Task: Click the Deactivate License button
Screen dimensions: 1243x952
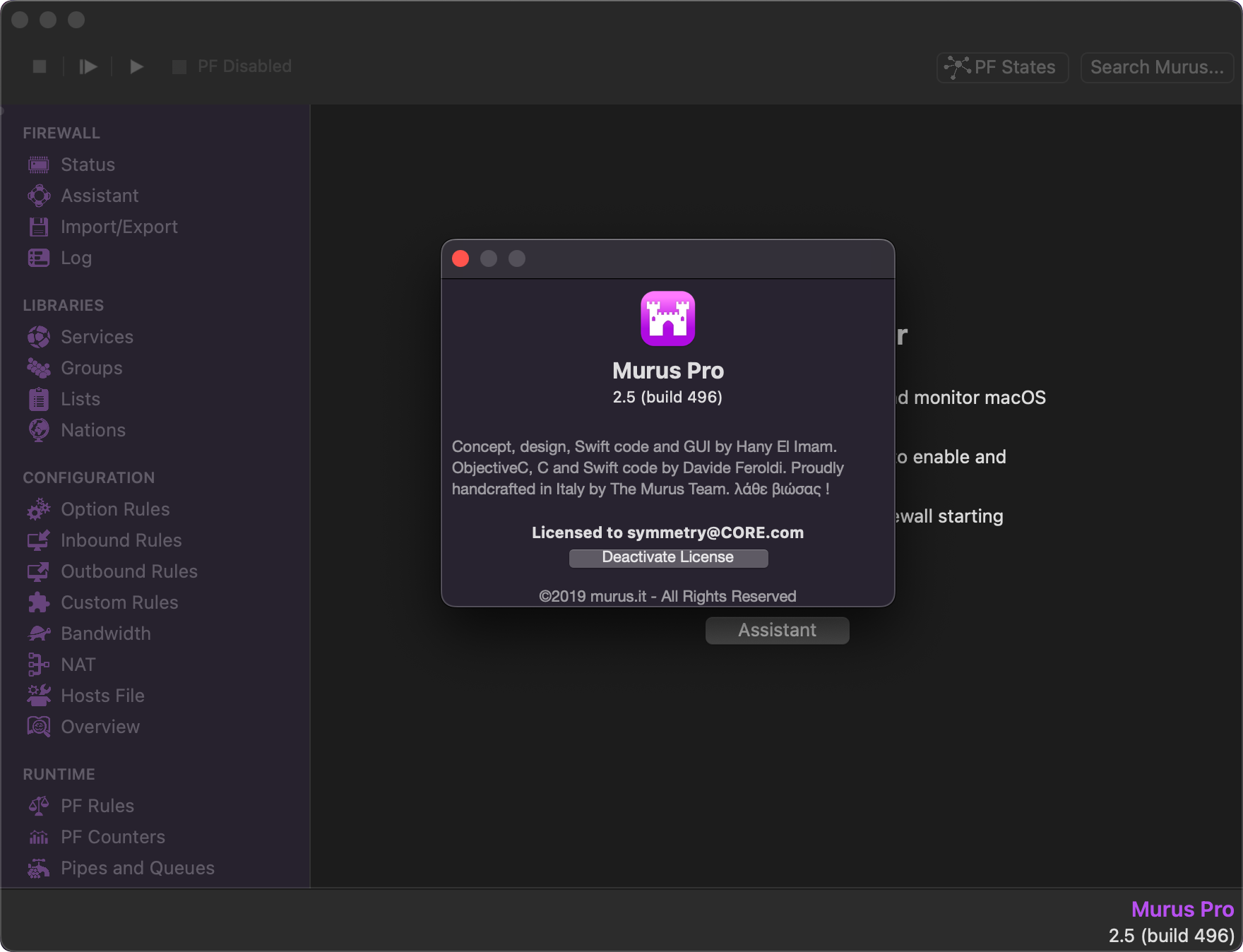Action: pos(668,558)
